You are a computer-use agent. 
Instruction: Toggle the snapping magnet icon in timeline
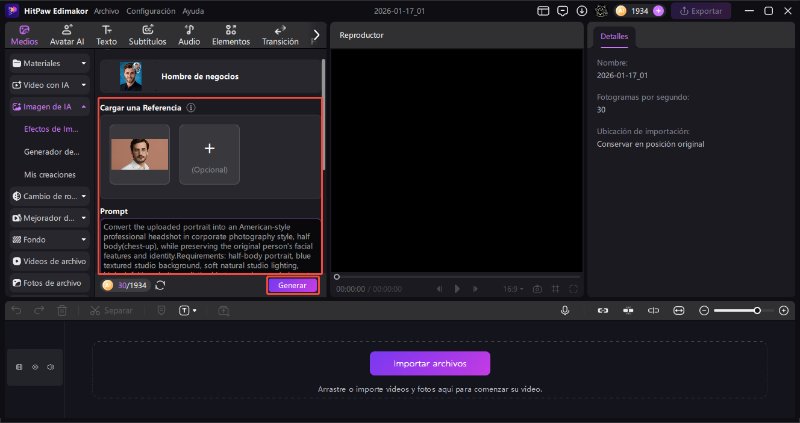[x=628, y=310]
